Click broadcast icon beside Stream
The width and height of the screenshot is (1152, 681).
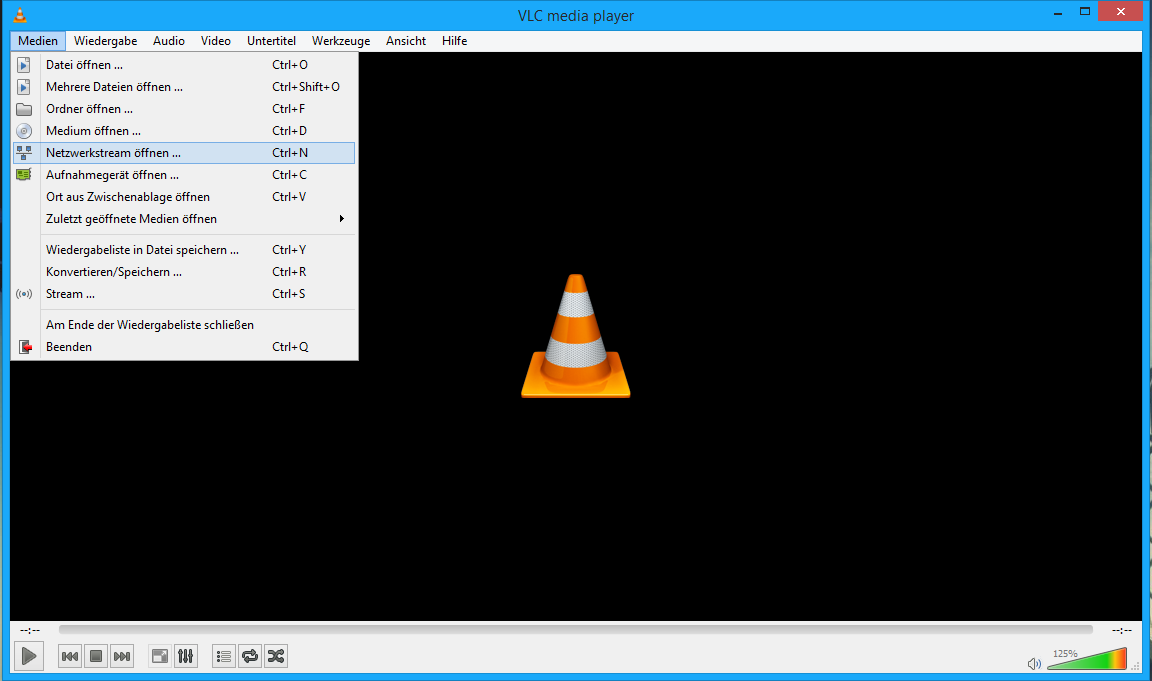24,294
